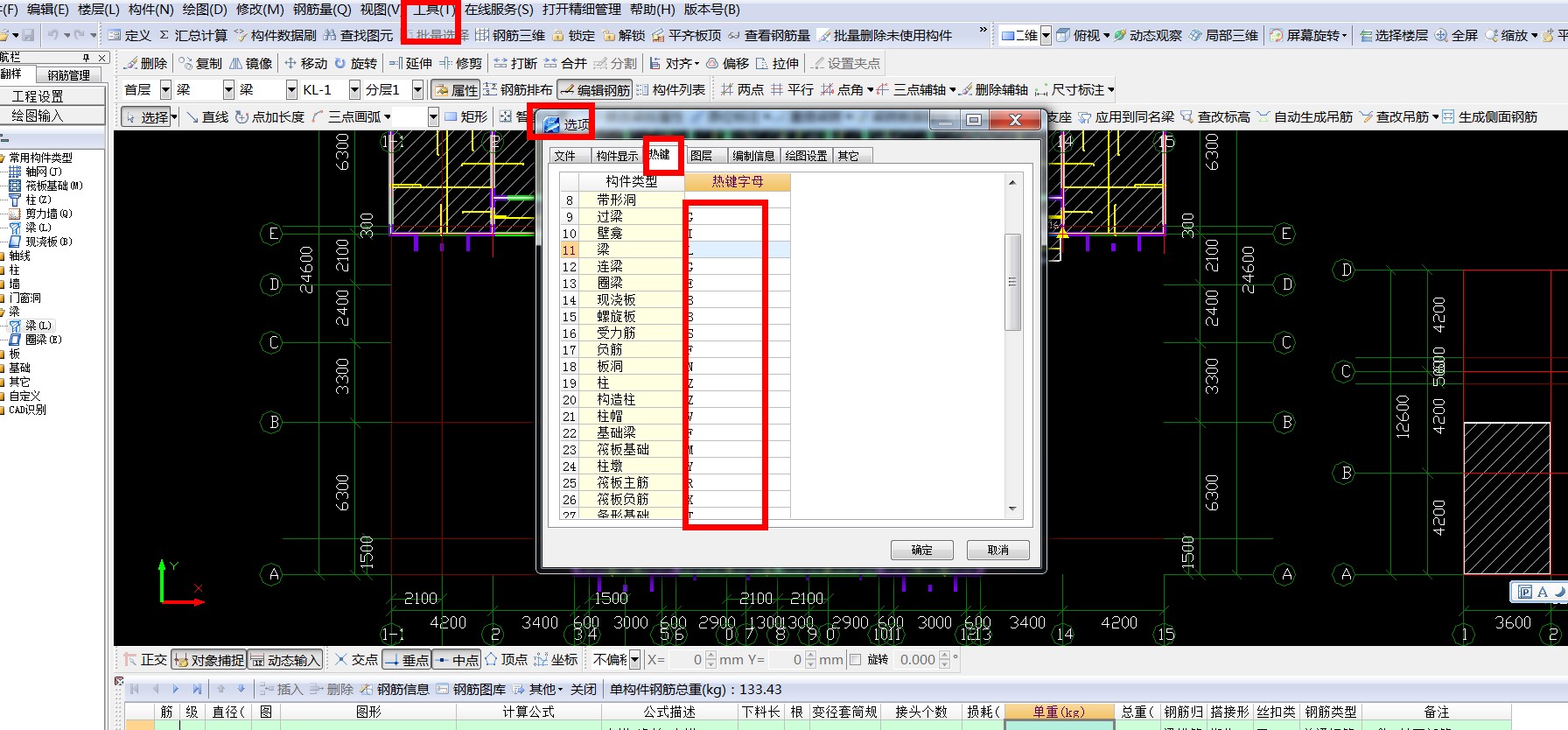The width and height of the screenshot is (1568, 730).
Task: Toggle 交点 intersection snap
Action: pos(356,660)
